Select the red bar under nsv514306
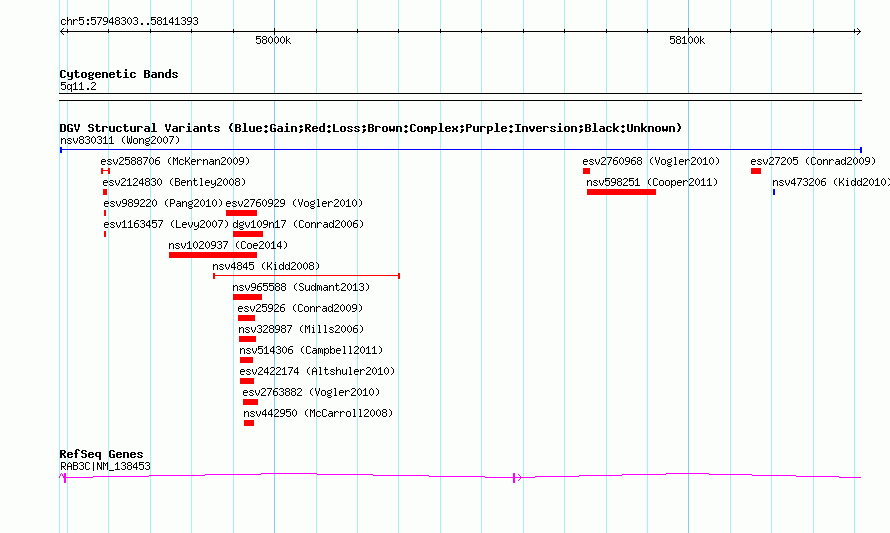Screen dimensions: 890x533 coord(246,360)
